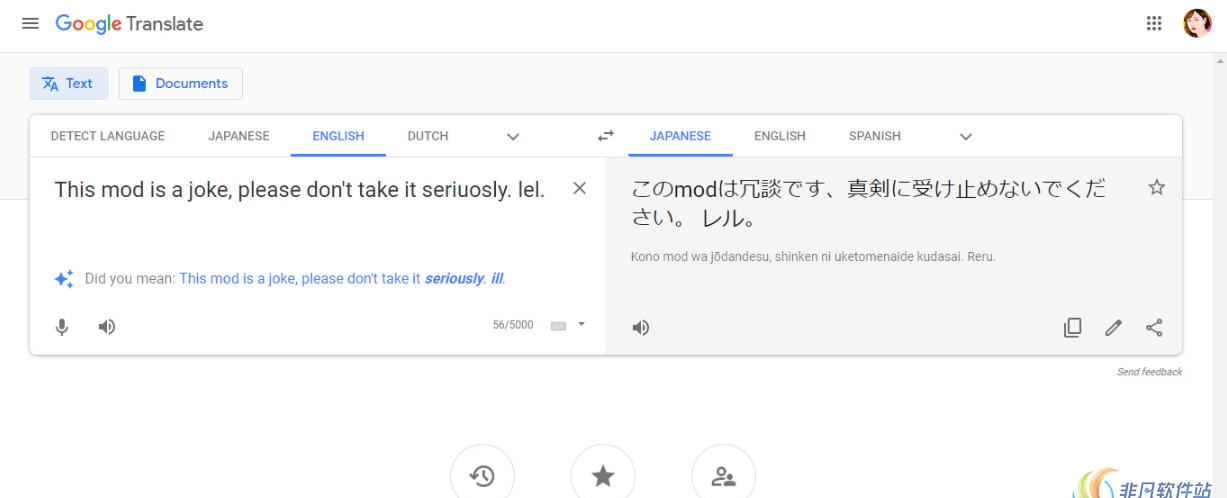The width and height of the screenshot is (1227, 498).
Task: Expand more source languages chevron
Action: tap(513, 136)
